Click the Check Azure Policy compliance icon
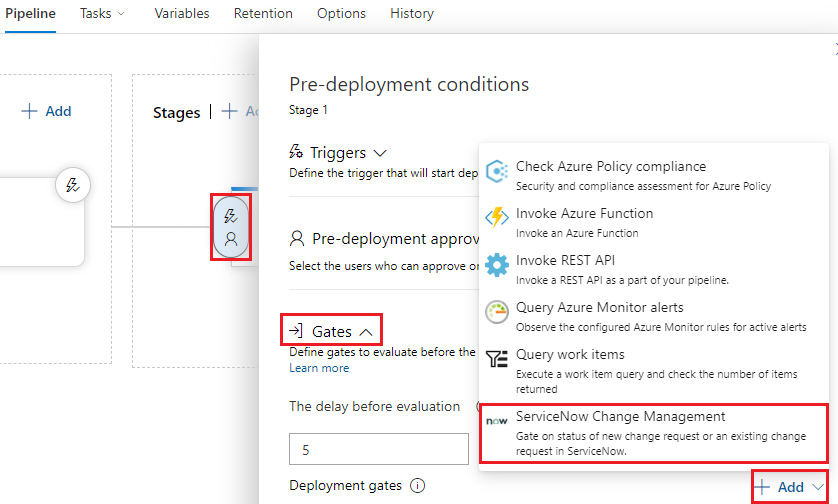The width and height of the screenshot is (838, 504). (x=496, y=171)
